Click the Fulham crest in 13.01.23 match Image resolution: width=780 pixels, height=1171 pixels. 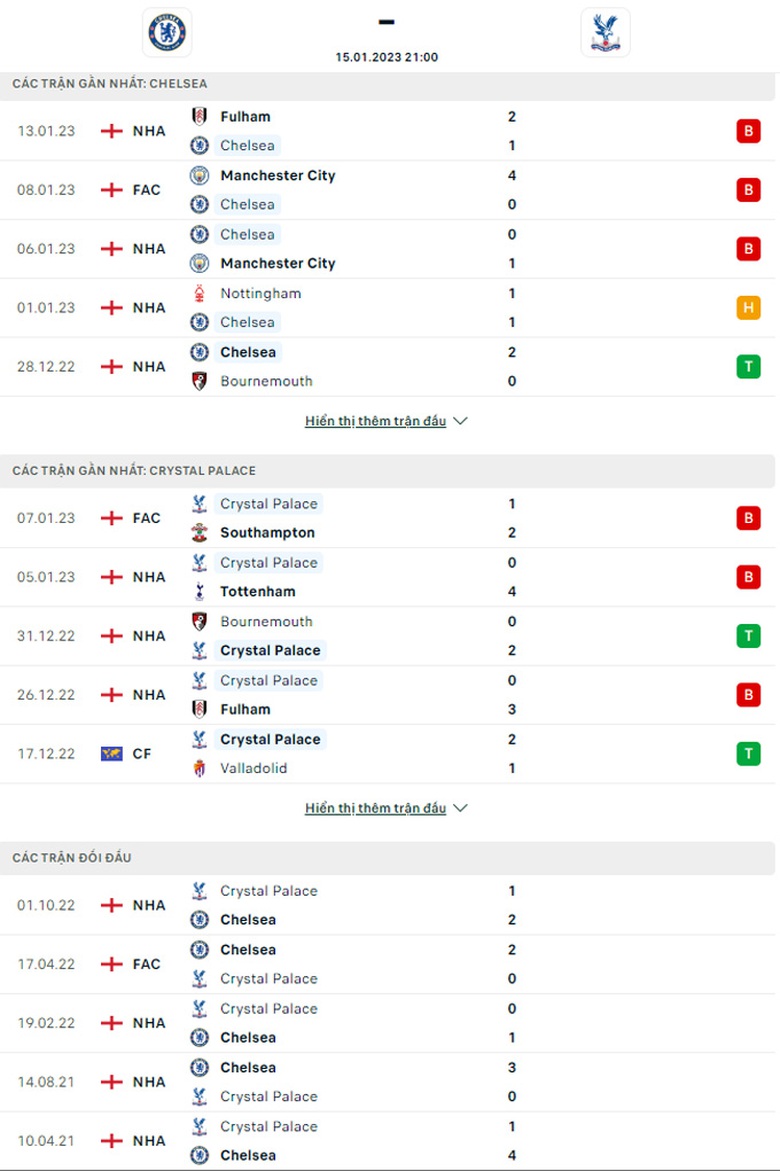pyautogui.click(x=199, y=116)
